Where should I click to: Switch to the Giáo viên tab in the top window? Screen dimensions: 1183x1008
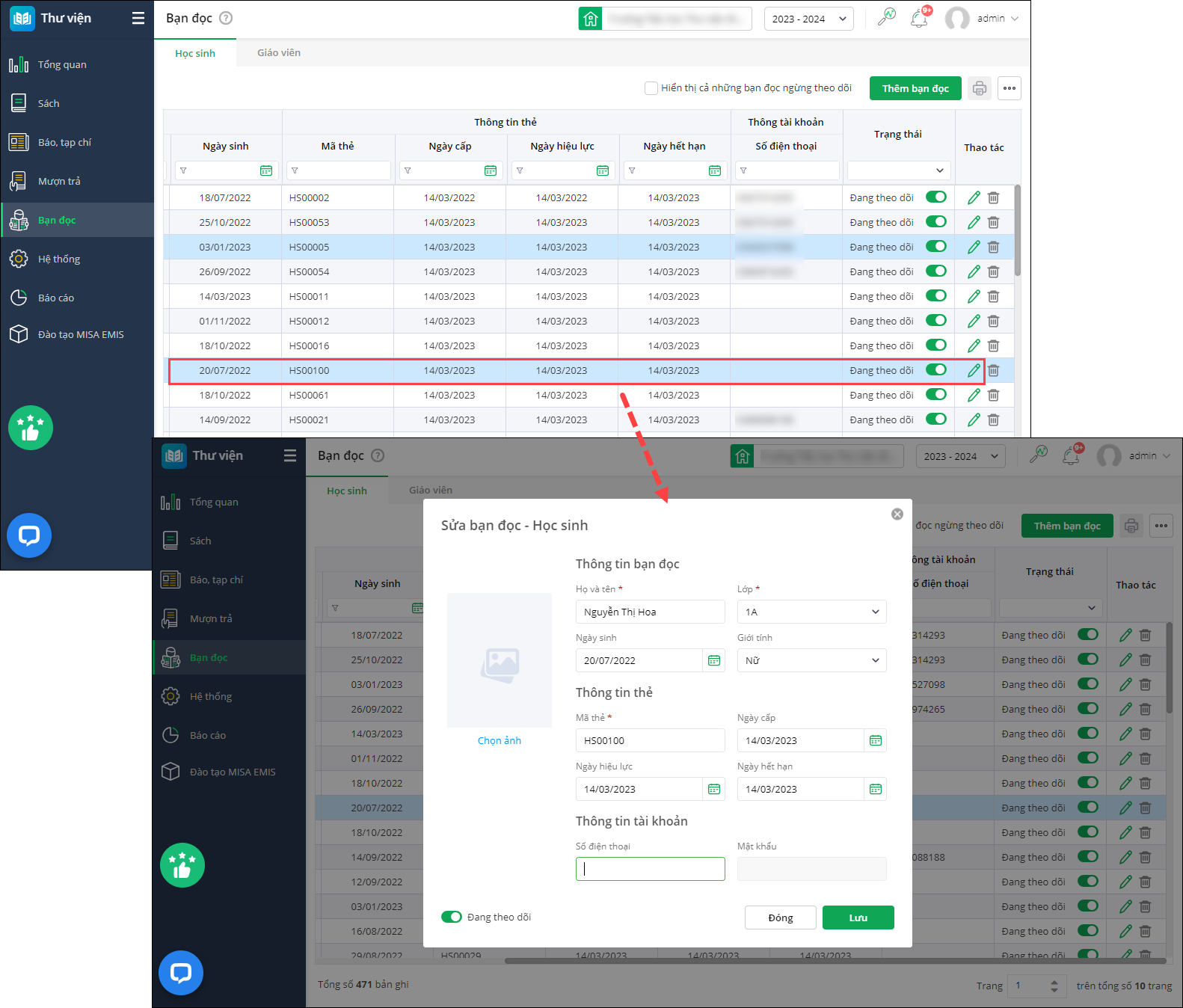pos(279,52)
